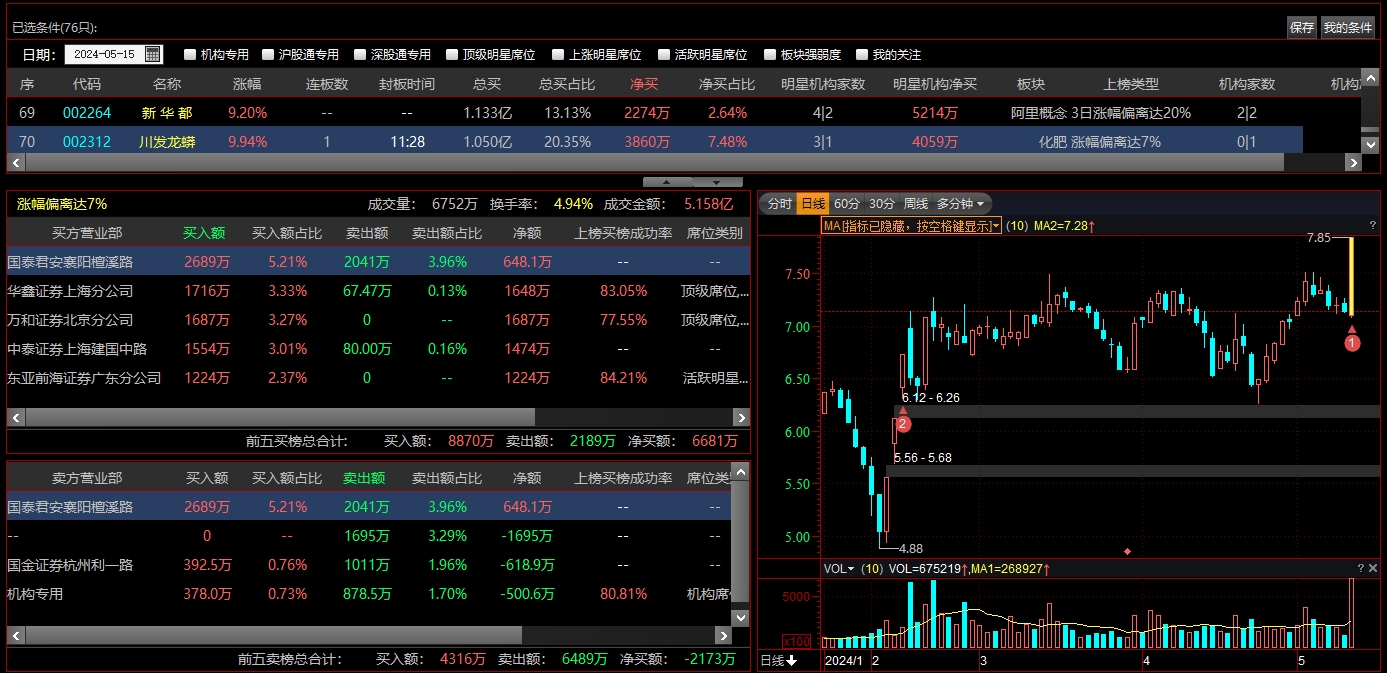The image size is (1387, 673).
Task: Select buyer row 东亚前海证券广东分公司
Action: (x=378, y=378)
